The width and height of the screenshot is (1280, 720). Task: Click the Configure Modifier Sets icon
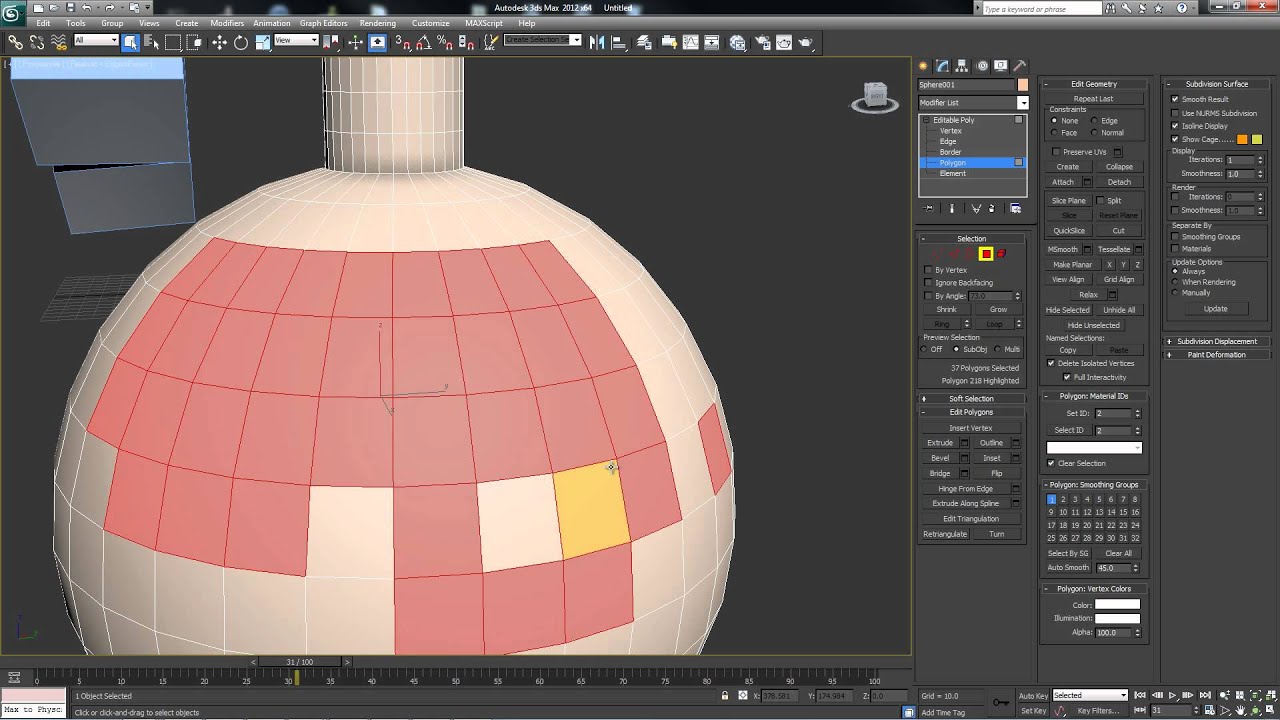coord(1015,208)
